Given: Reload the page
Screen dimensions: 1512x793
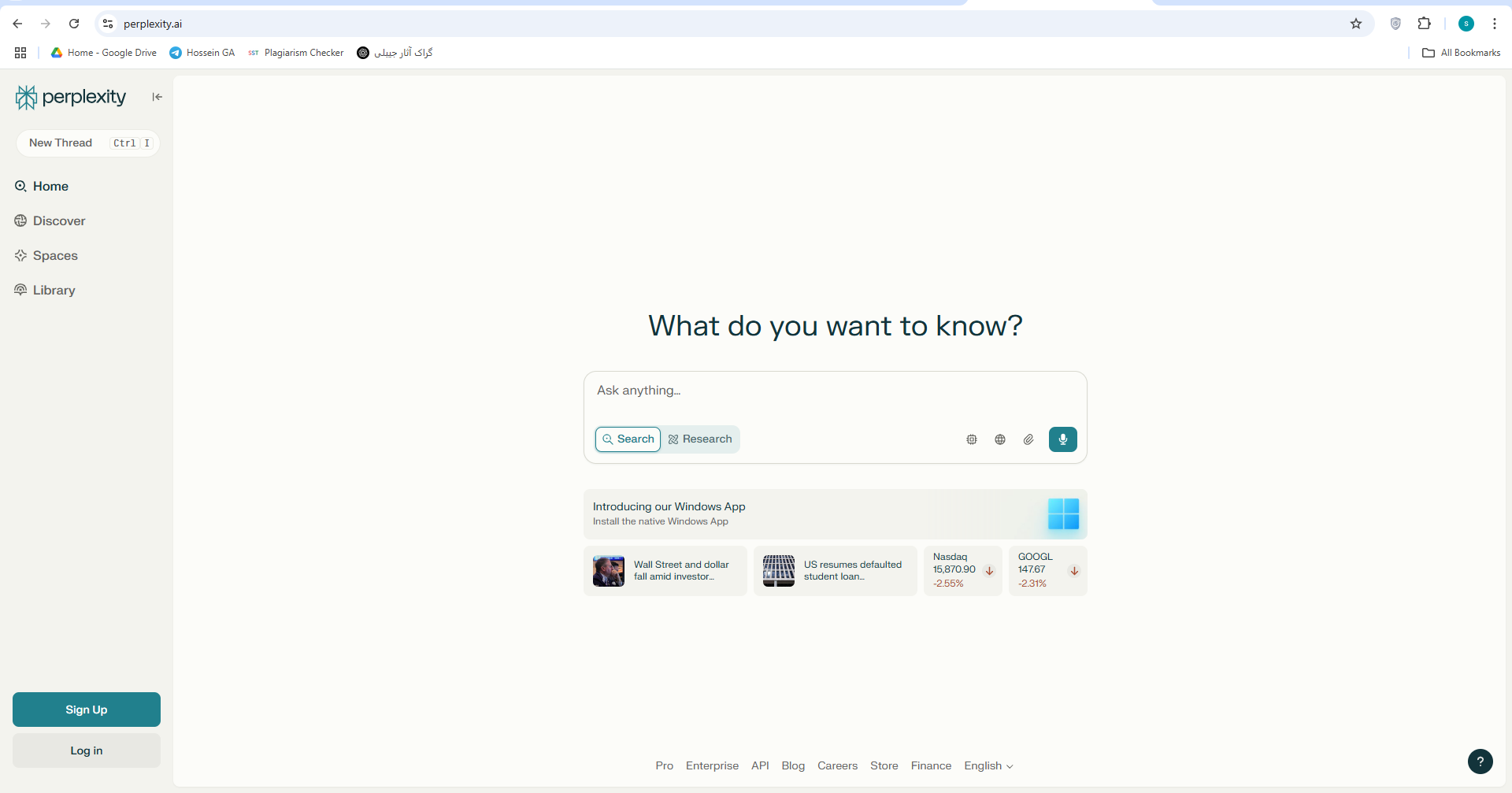Looking at the screenshot, I should pos(74,24).
